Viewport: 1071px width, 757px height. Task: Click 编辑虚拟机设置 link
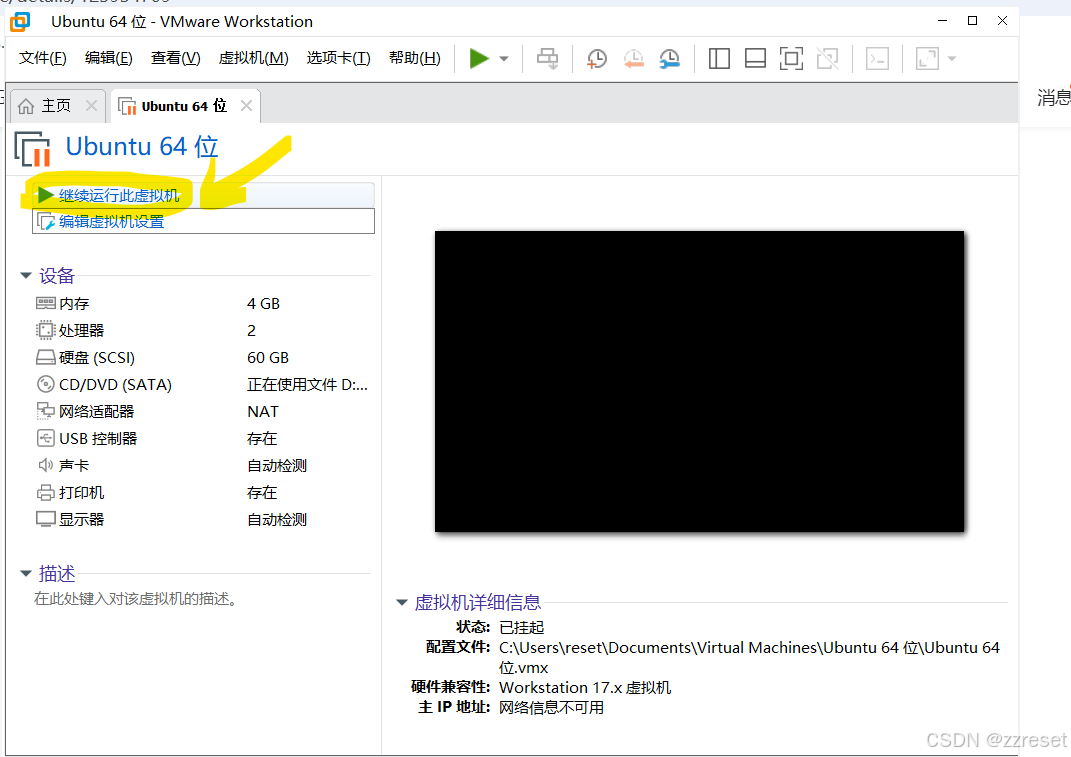pos(111,221)
